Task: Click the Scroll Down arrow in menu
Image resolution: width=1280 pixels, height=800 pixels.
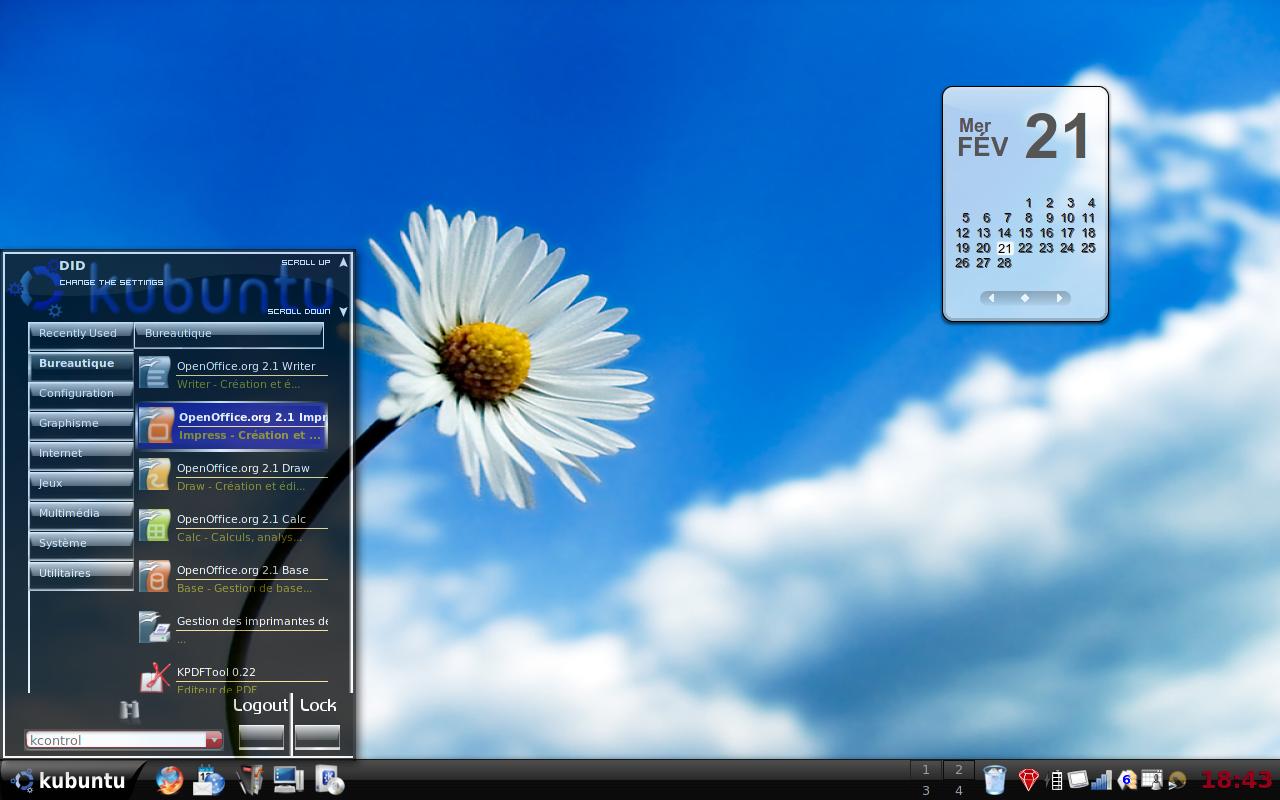Action: pos(343,311)
